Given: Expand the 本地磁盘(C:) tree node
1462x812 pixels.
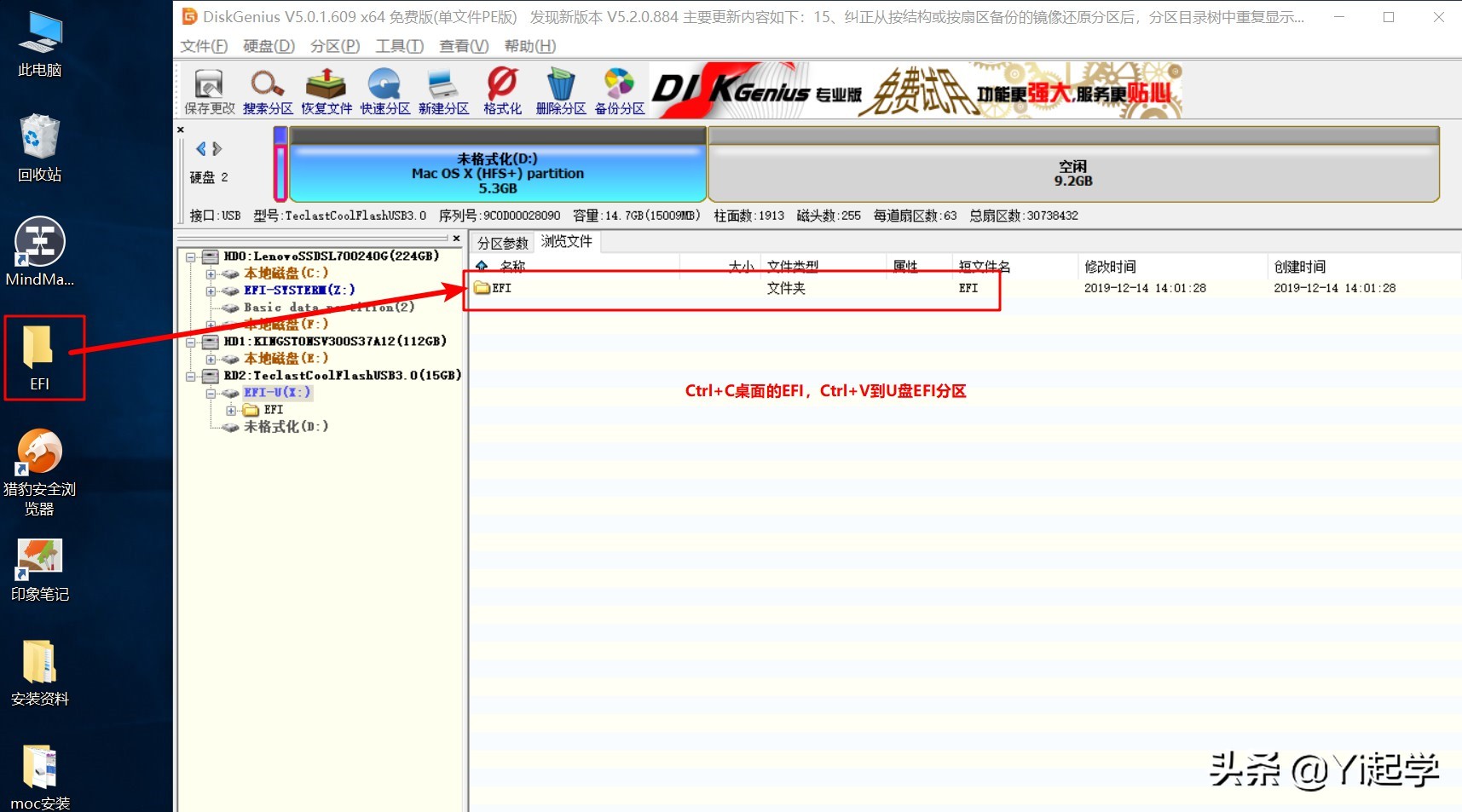Looking at the screenshot, I should 211,274.
